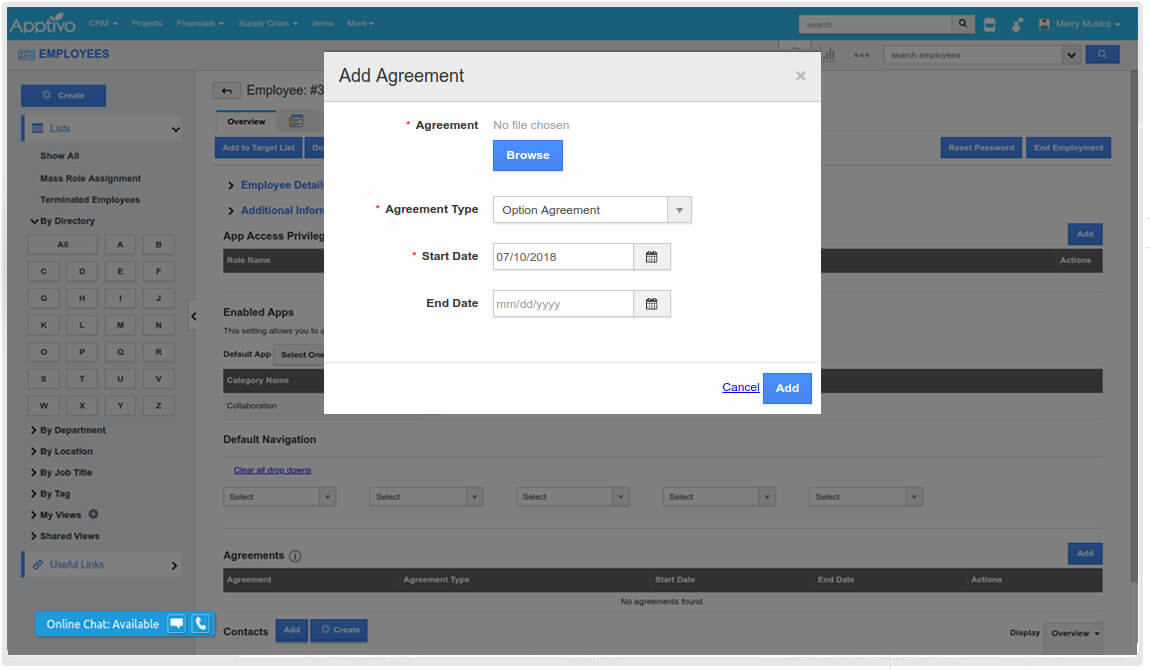This screenshot has height=670, width=1150.
Task: Open the calendar picker beside End Date
Action: [x=651, y=303]
